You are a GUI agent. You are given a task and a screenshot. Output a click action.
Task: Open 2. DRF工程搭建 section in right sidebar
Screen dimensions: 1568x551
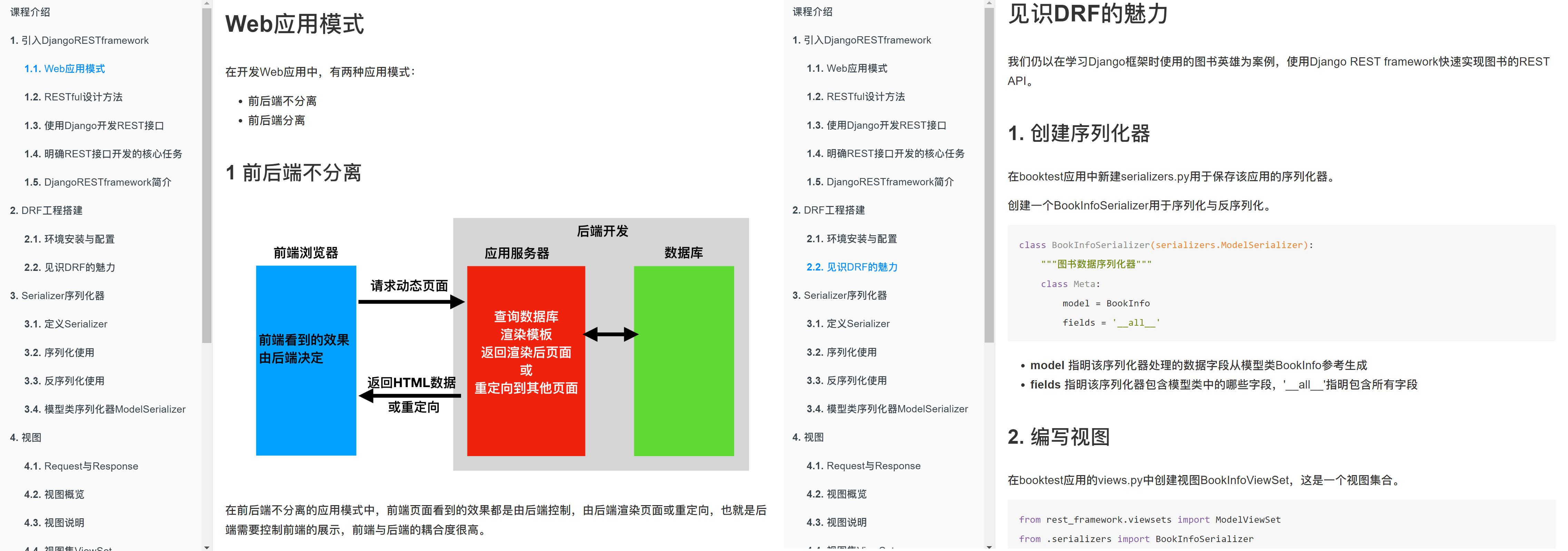[828, 210]
